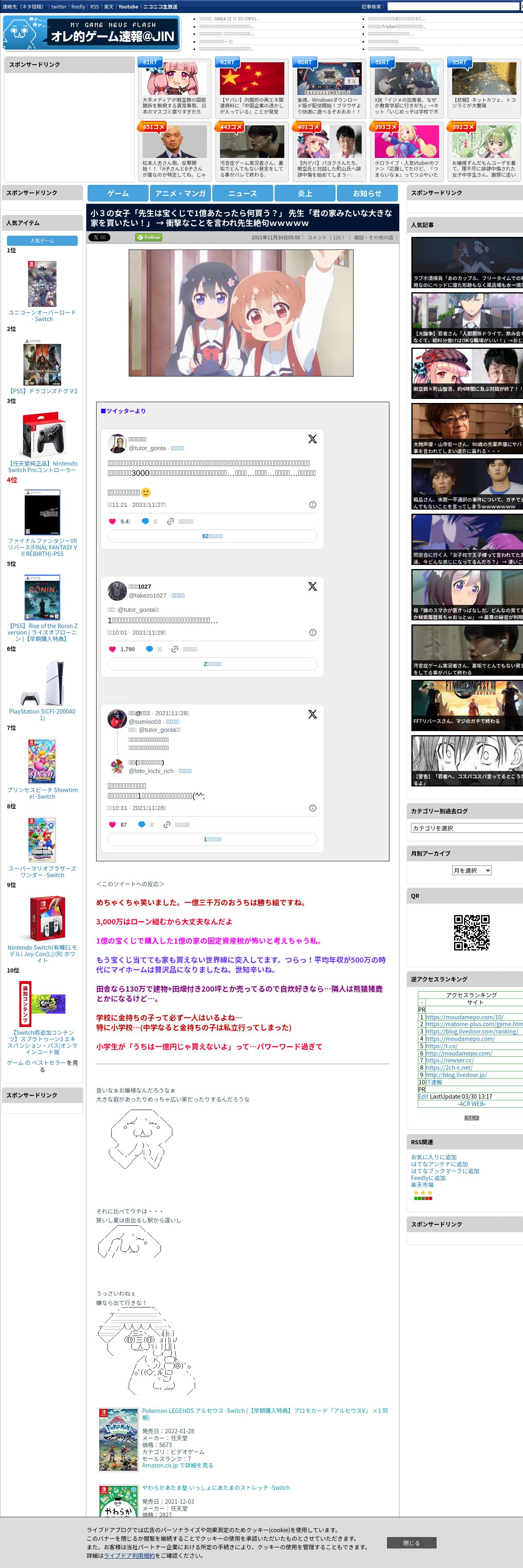This screenshot has height=1568, width=523.
Task: Click Feedlyに追加 link
Action: pos(428,1178)
